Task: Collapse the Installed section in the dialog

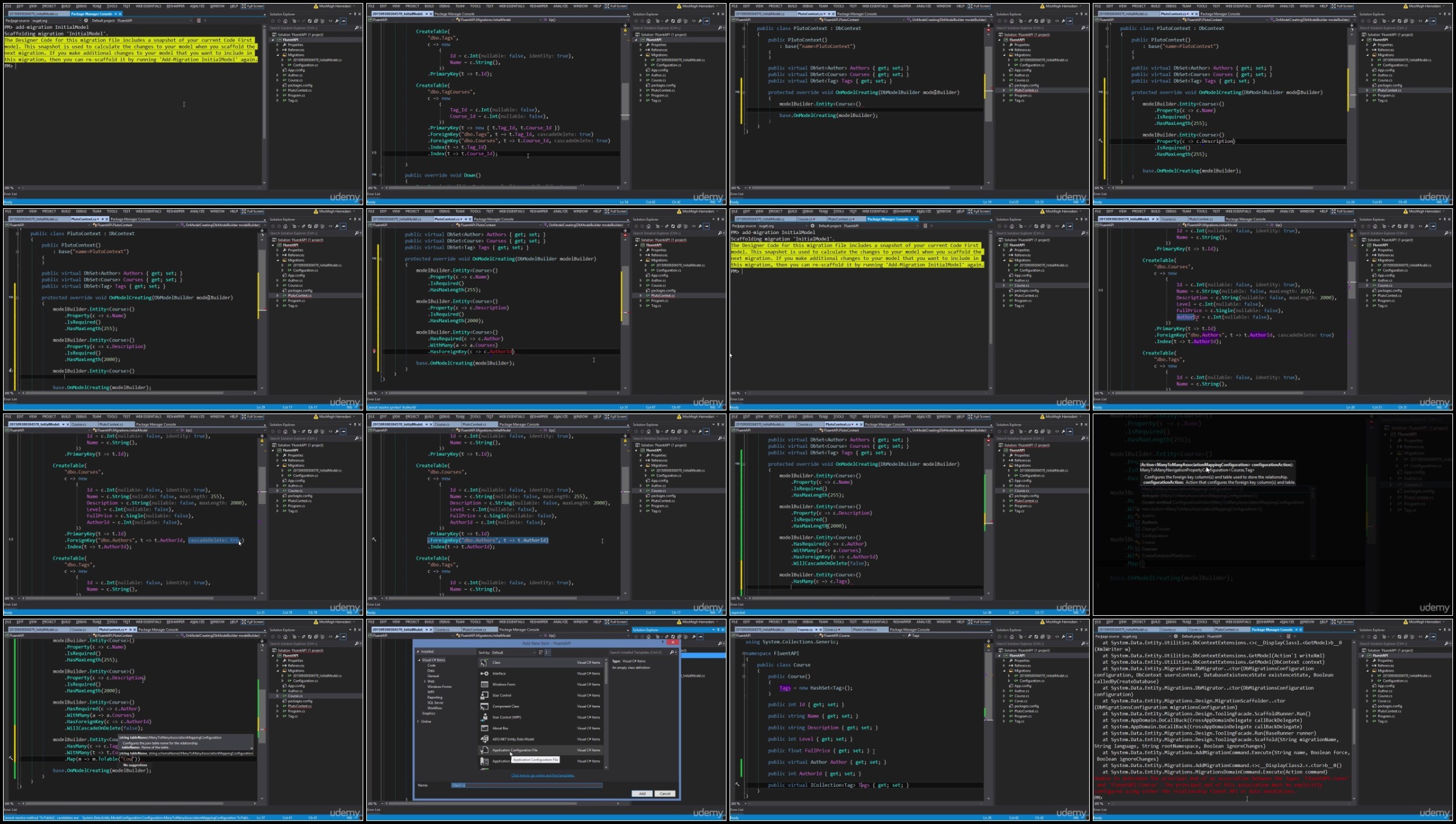Action: (x=418, y=651)
